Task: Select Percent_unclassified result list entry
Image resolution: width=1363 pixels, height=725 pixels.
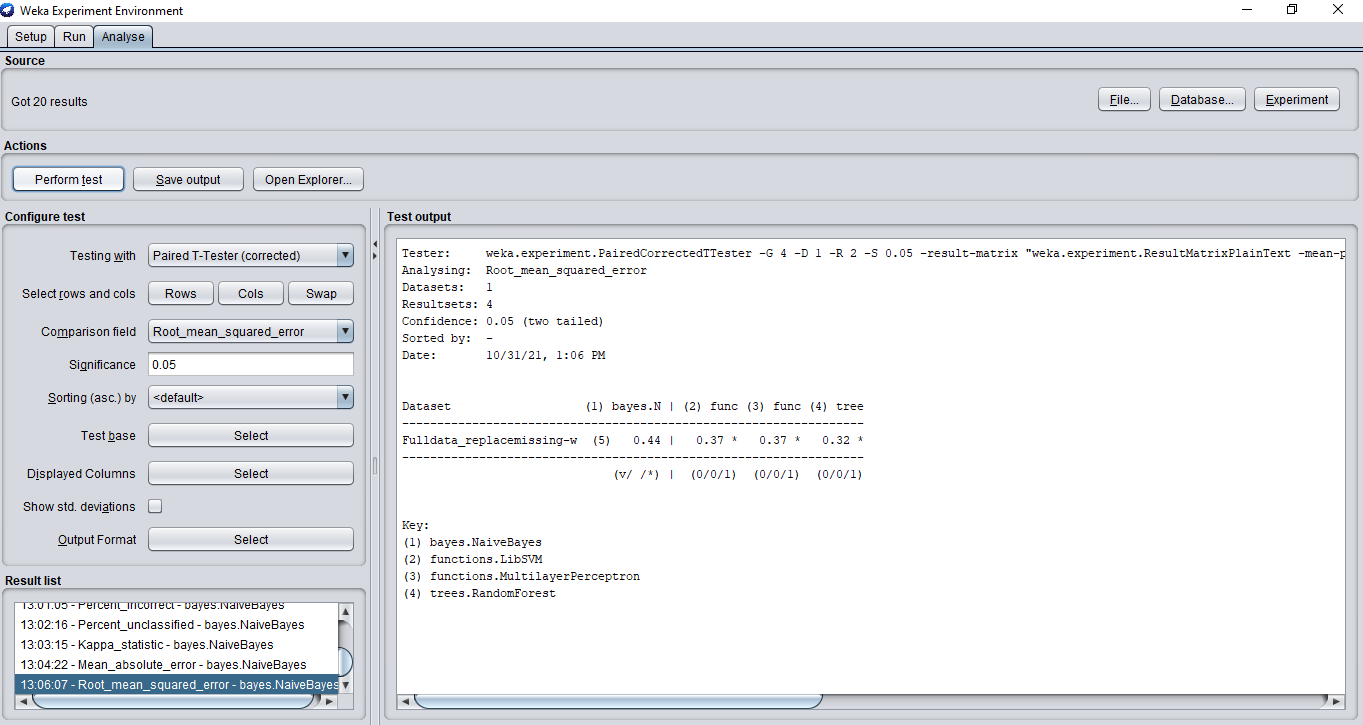Action: (177, 625)
